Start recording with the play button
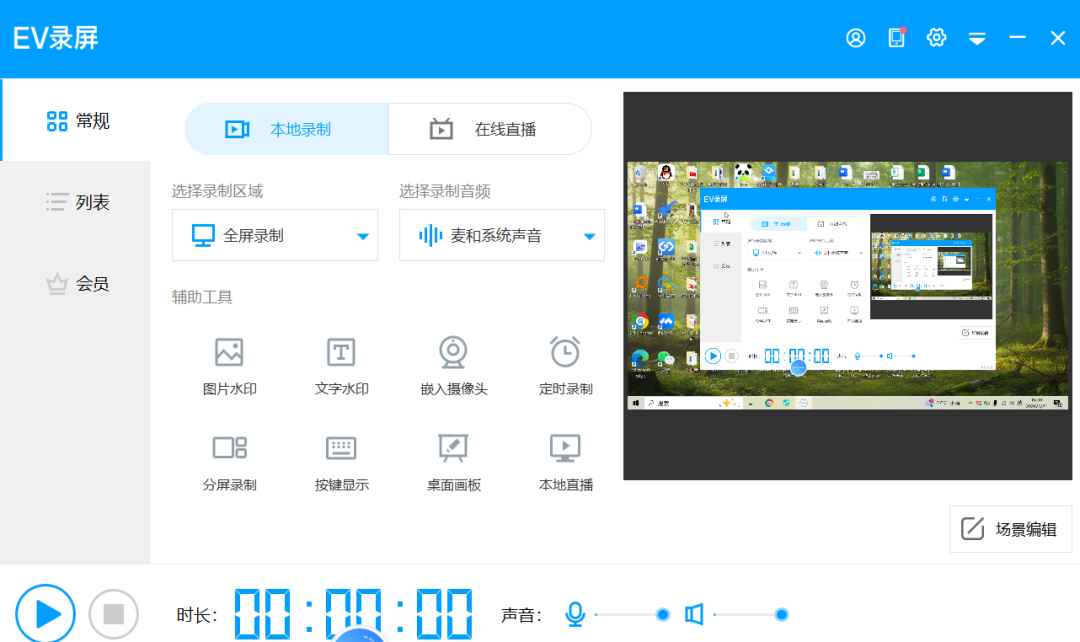 (x=45, y=613)
